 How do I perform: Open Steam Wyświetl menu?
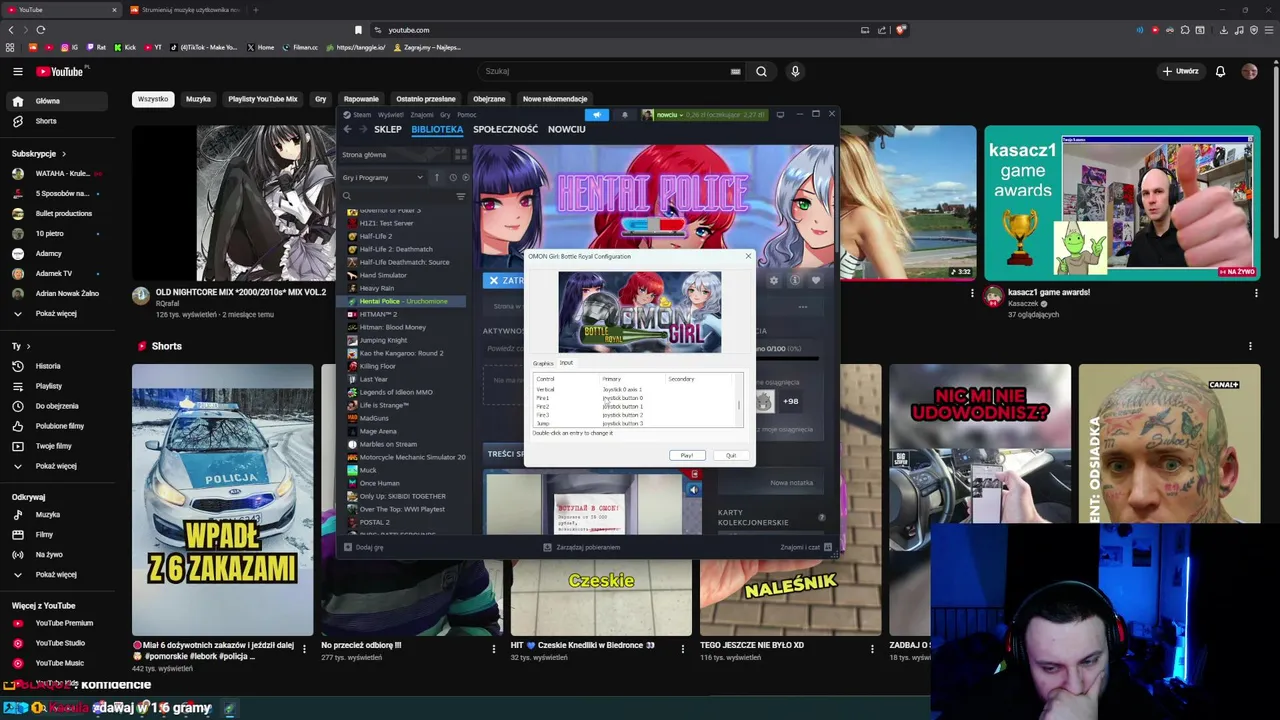tap(390, 115)
